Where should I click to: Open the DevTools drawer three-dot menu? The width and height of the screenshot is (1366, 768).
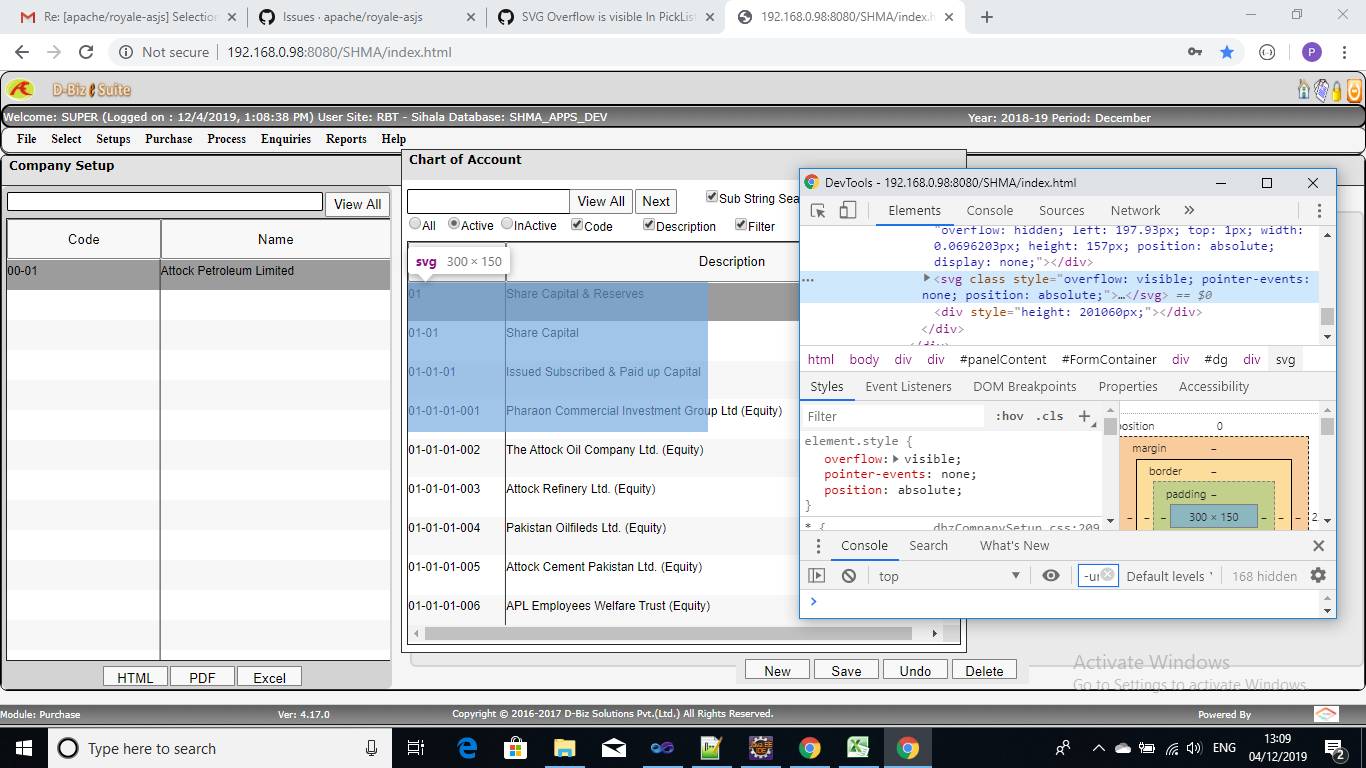tap(818, 545)
